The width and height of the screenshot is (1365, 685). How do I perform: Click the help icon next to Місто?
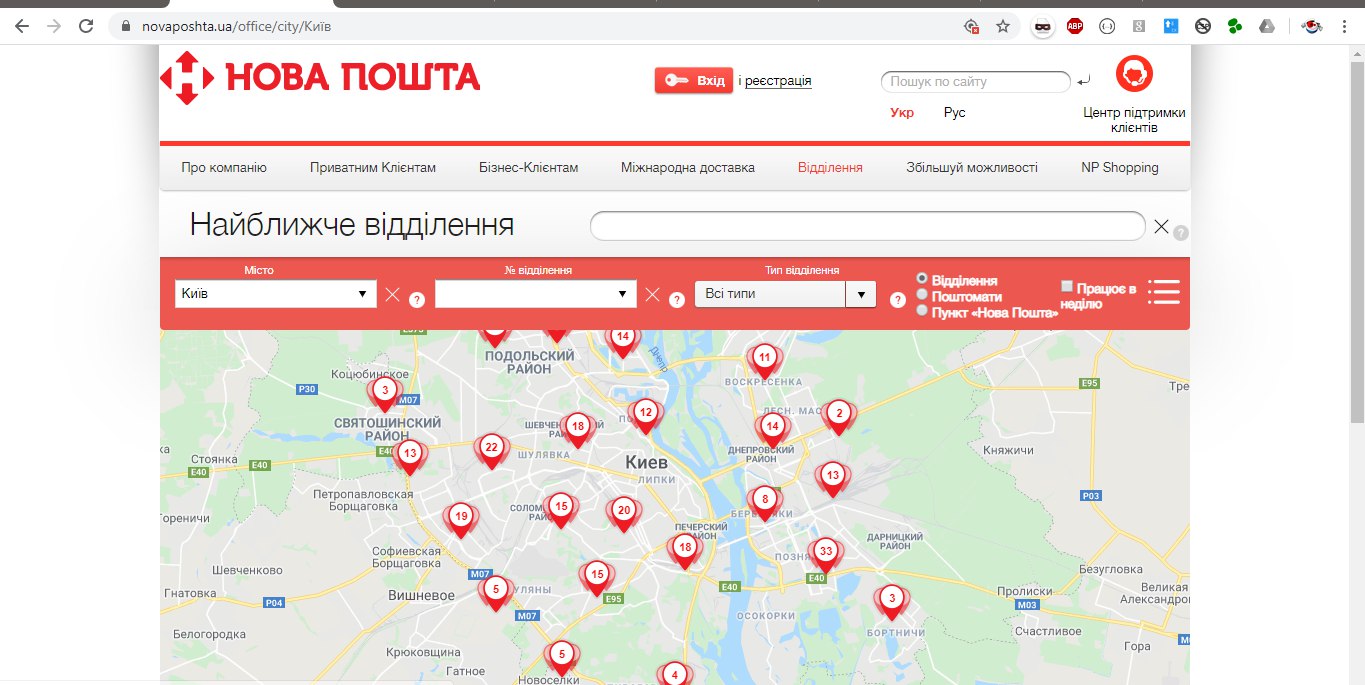(x=417, y=300)
